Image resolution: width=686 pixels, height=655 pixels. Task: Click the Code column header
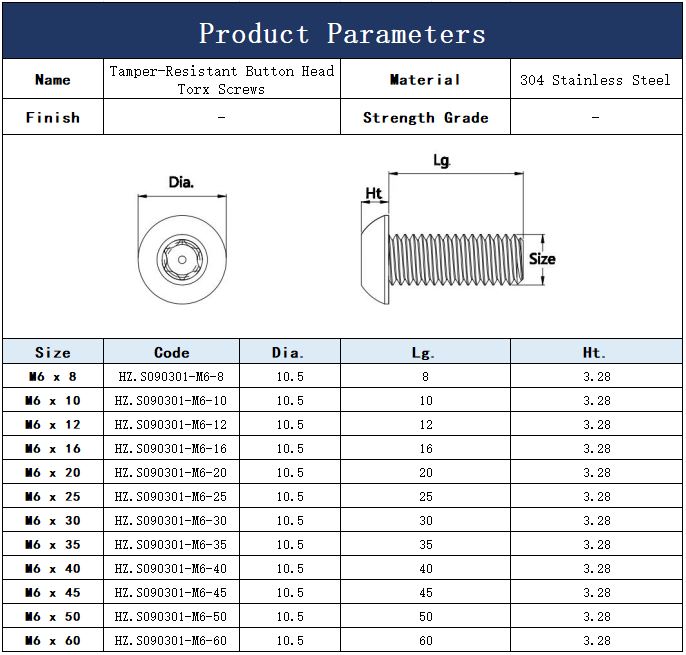171,352
